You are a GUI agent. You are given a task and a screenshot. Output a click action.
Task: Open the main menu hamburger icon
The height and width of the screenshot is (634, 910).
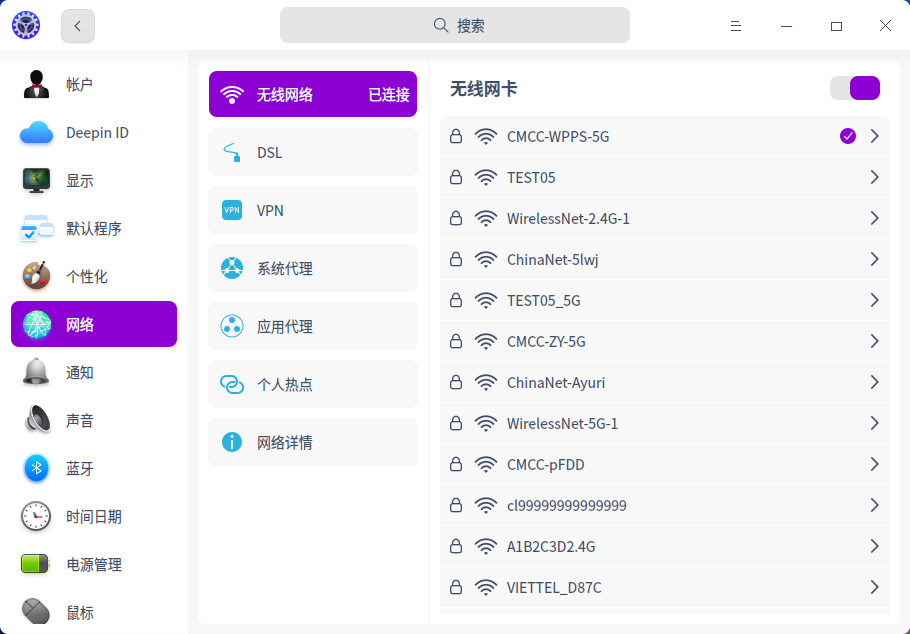point(735,26)
